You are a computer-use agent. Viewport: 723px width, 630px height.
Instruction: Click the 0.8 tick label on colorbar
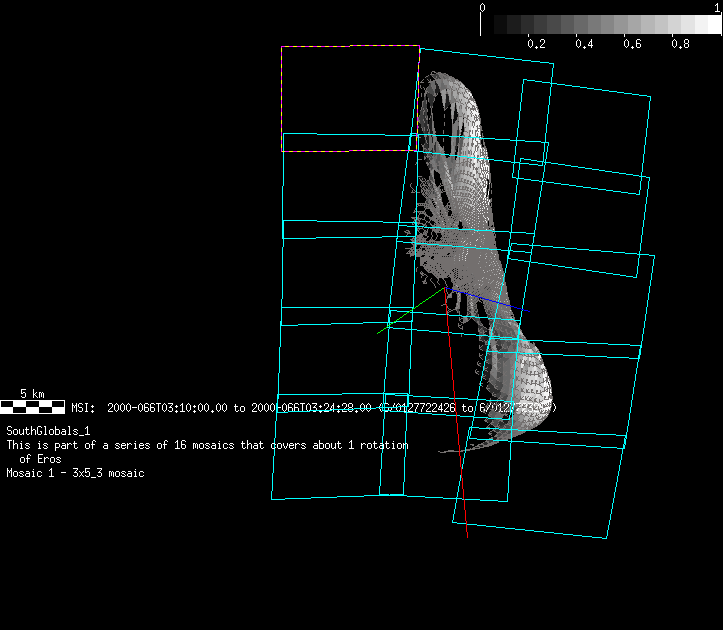(x=680, y=45)
